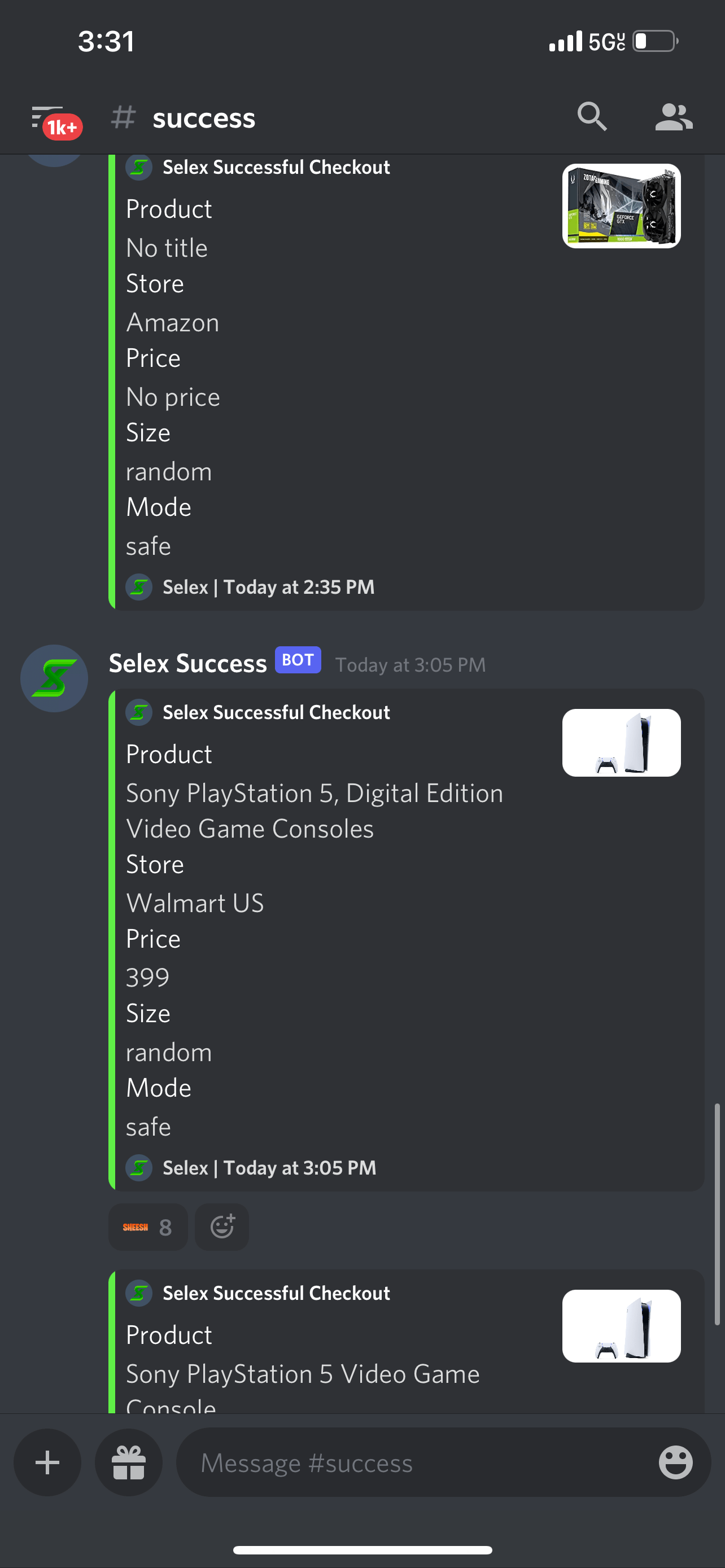Show the member list icon
The width and height of the screenshot is (725, 1568).
[673, 117]
